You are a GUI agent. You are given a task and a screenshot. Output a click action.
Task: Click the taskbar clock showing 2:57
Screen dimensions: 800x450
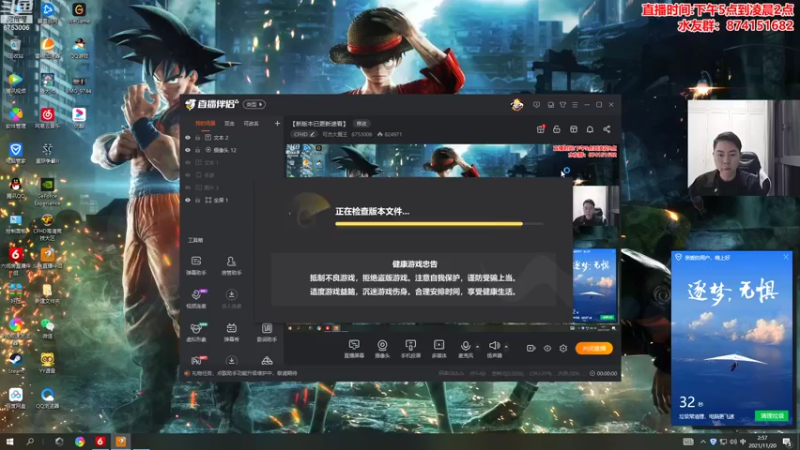[x=763, y=441]
